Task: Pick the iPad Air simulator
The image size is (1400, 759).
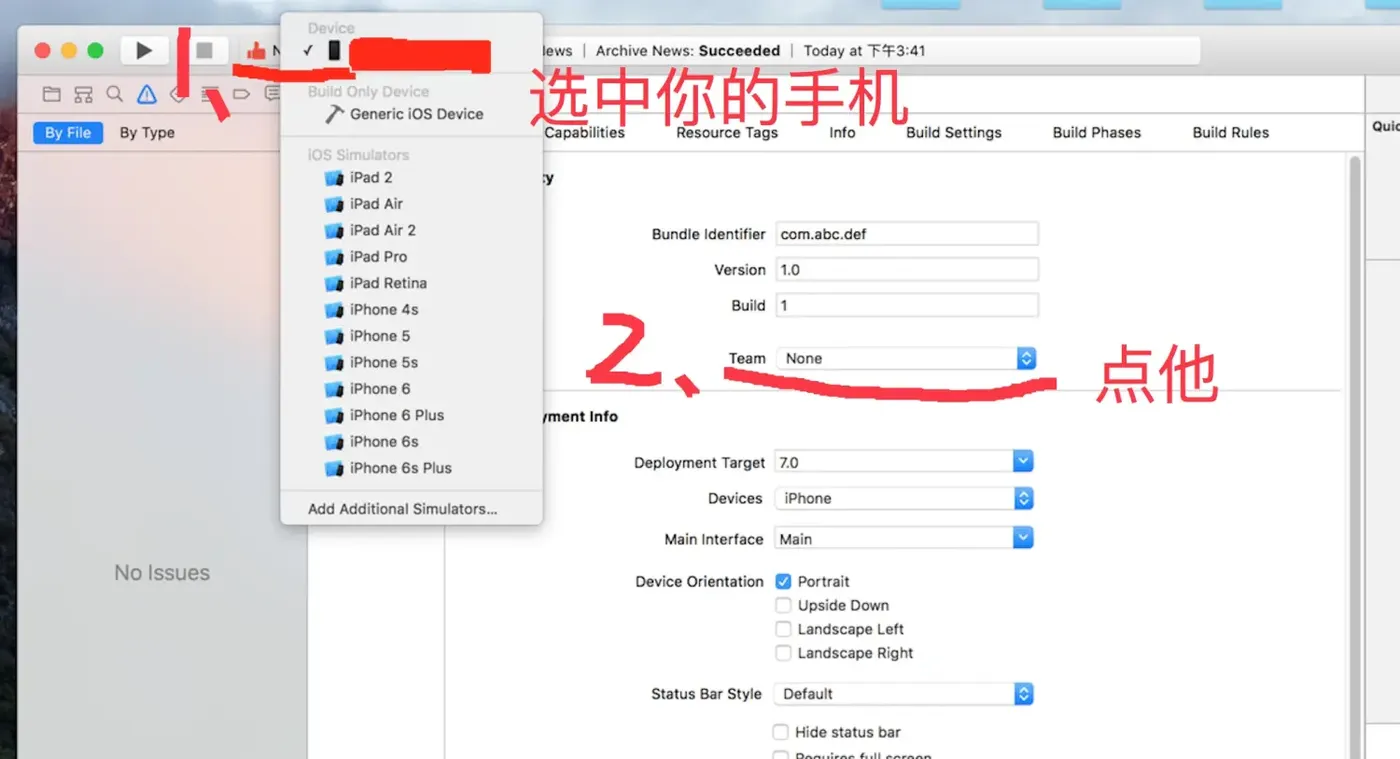Action: coord(411,203)
